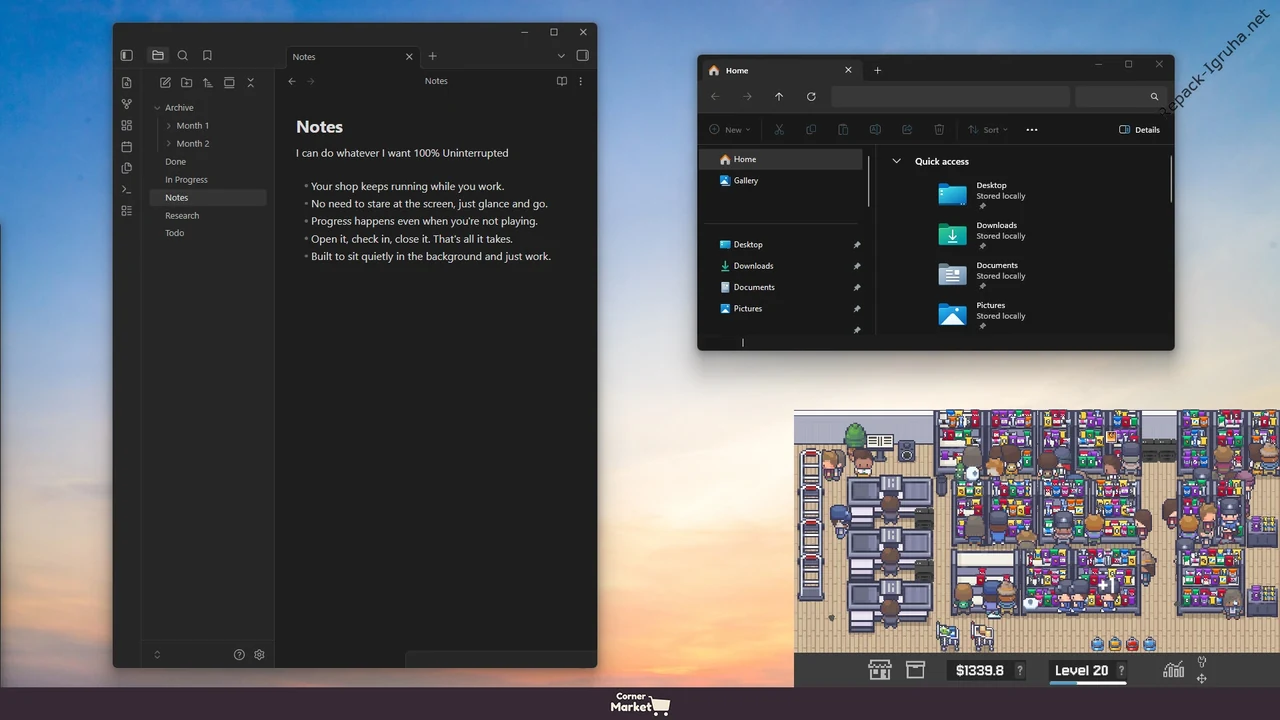Open the Obsidian search pane
1280x720 pixels.
[182, 56]
